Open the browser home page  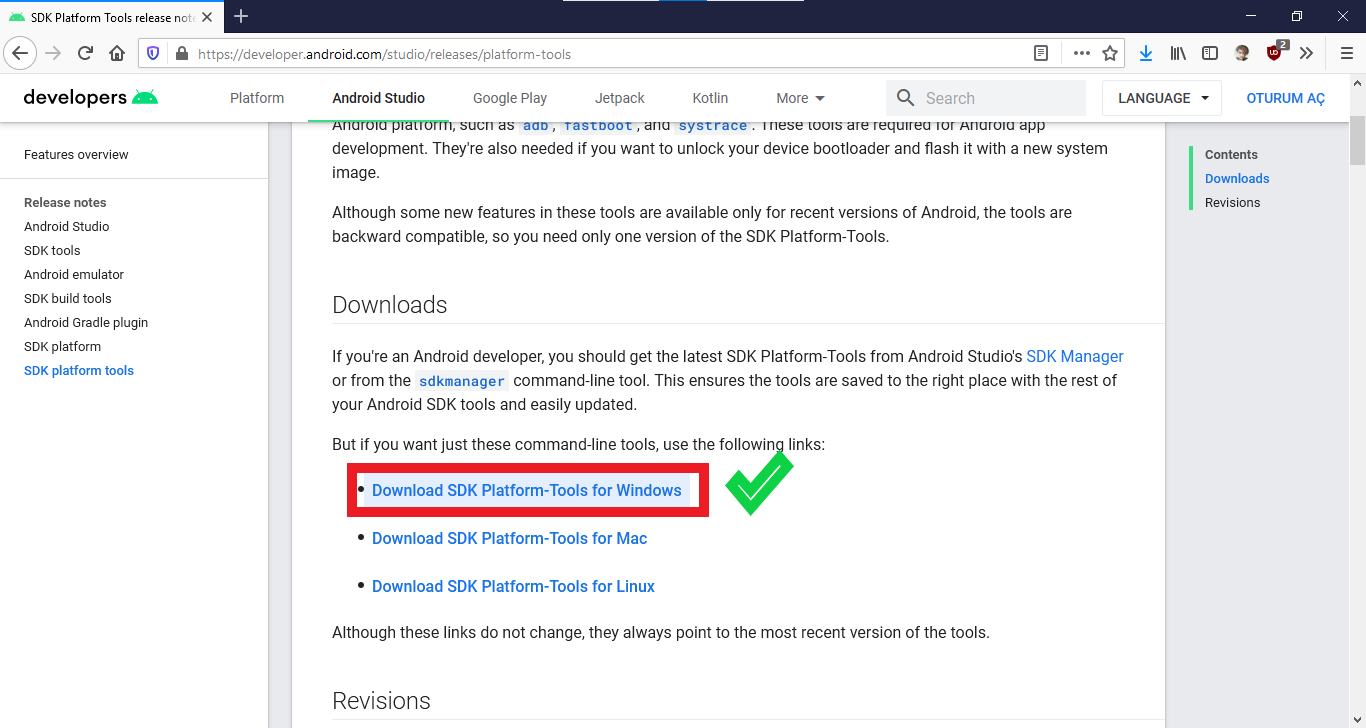[117, 54]
